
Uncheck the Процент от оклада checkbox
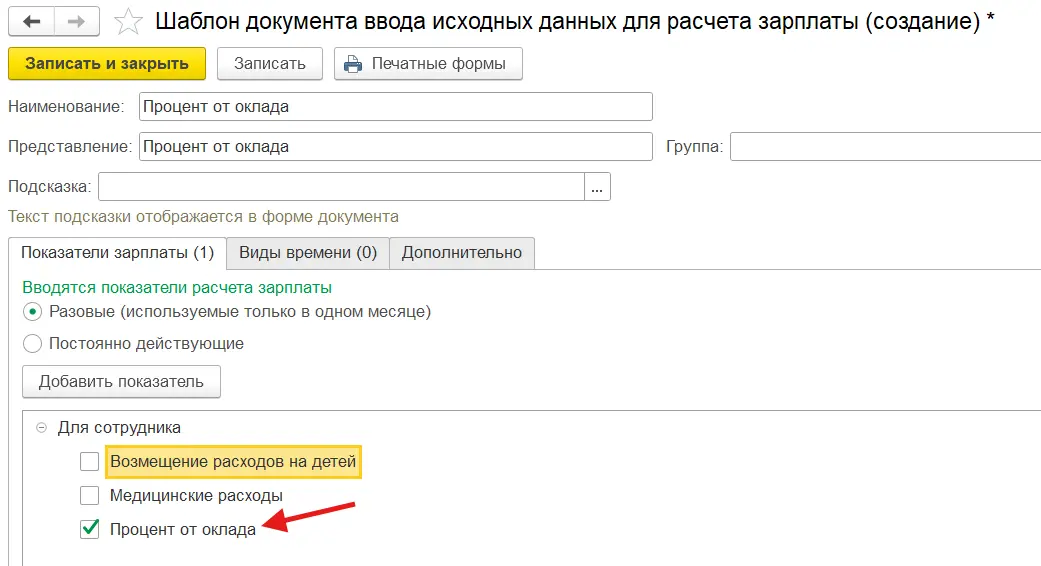(x=90, y=529)
